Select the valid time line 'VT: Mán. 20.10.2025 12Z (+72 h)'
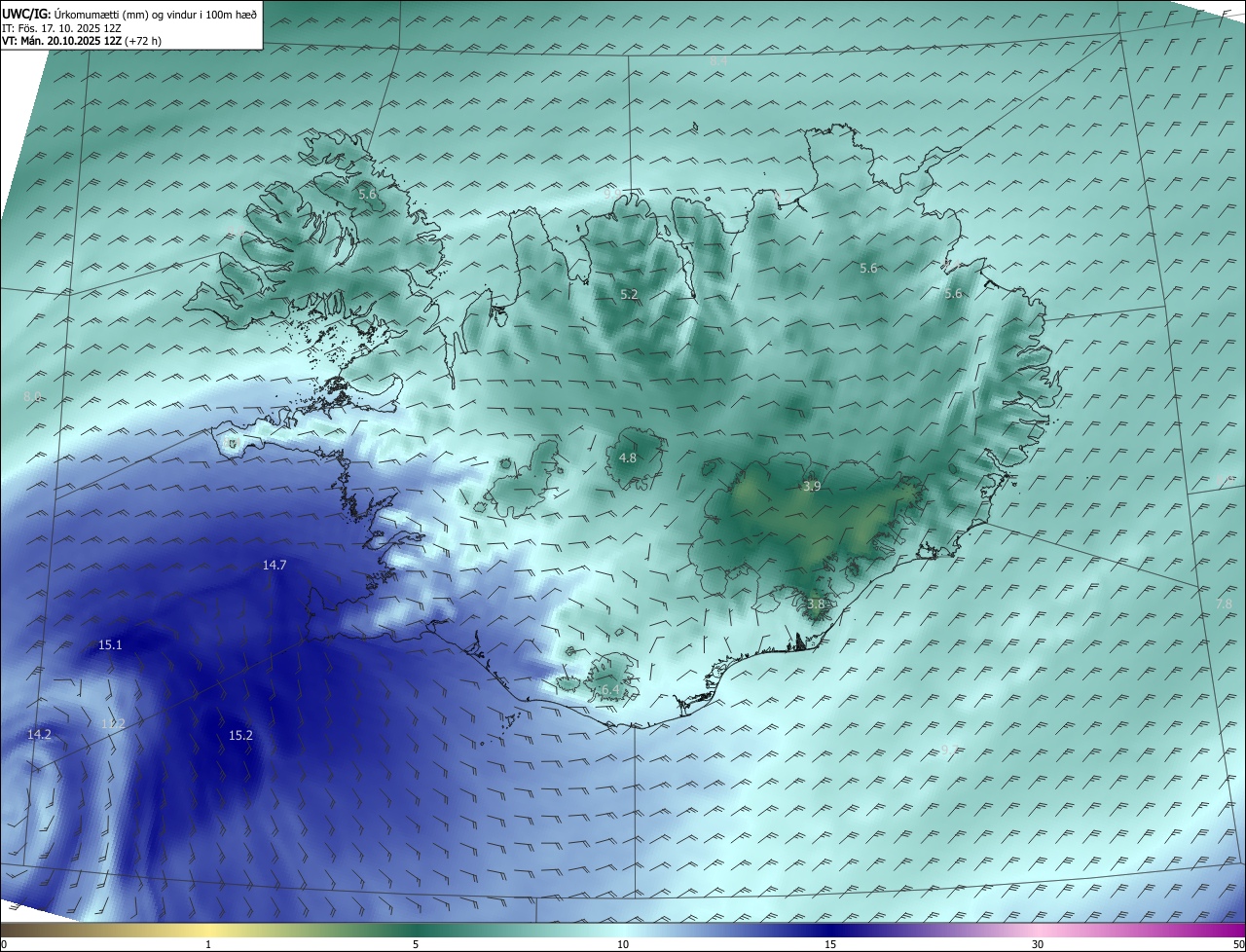The height and width of the screenshot is (952, 1246). tap(81, 40)
